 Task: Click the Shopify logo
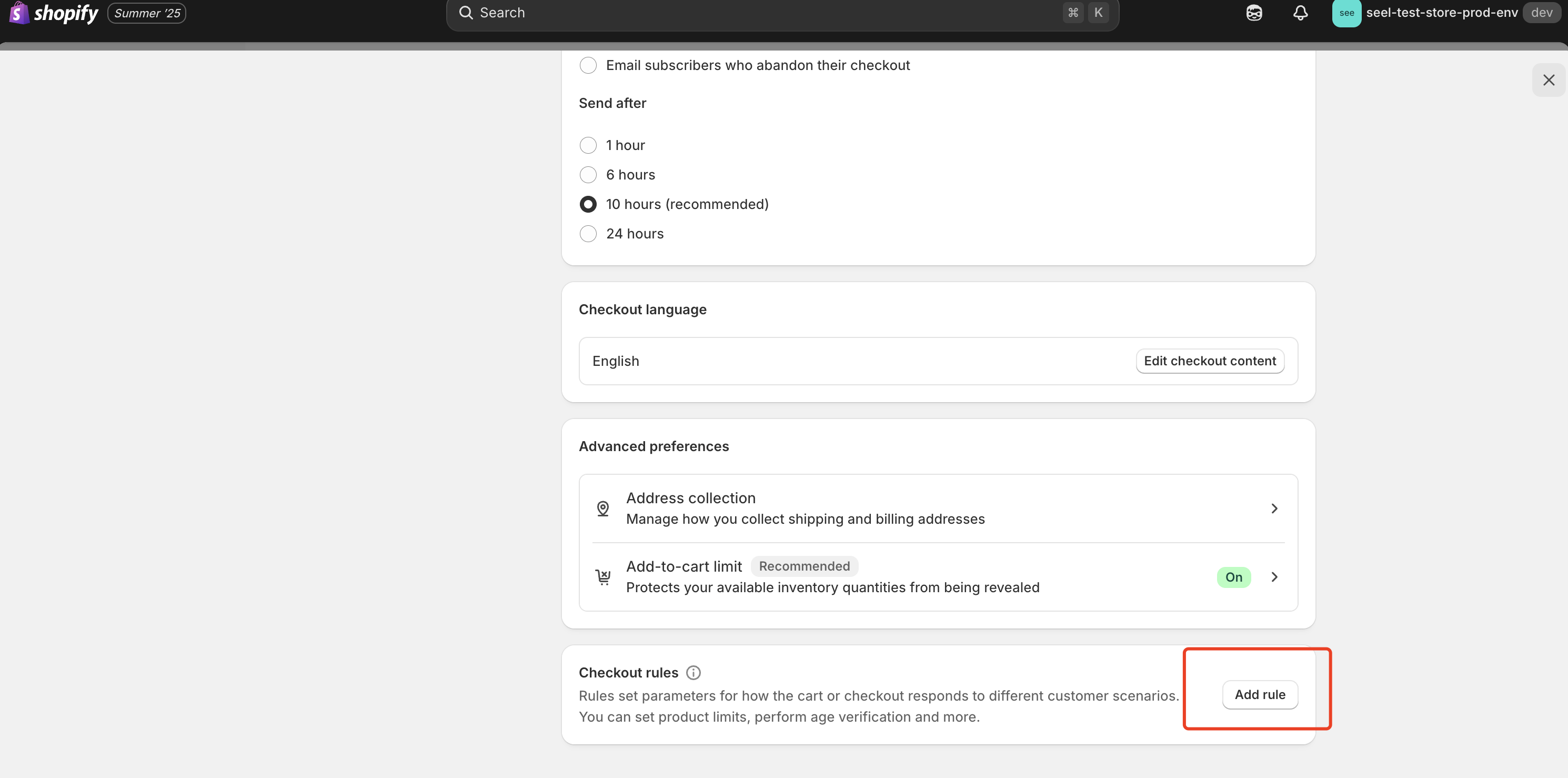[x=54, y=13]
